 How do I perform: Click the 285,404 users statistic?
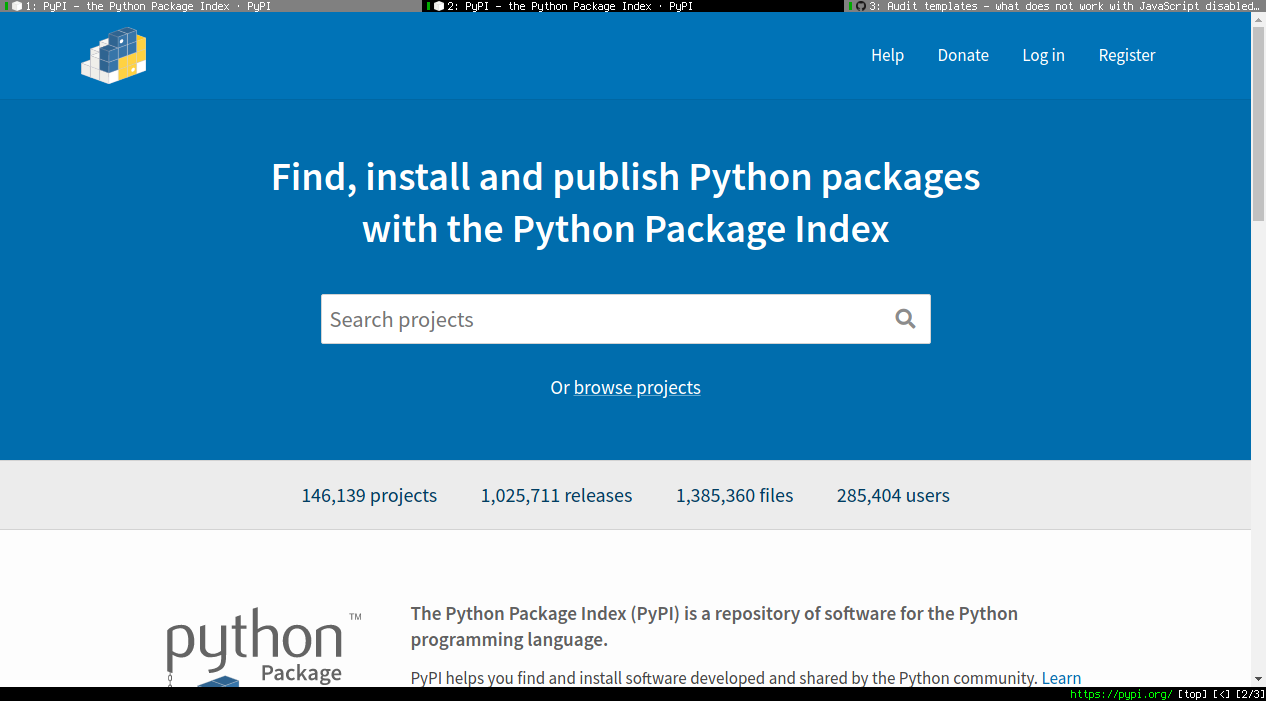pos(893,495)
